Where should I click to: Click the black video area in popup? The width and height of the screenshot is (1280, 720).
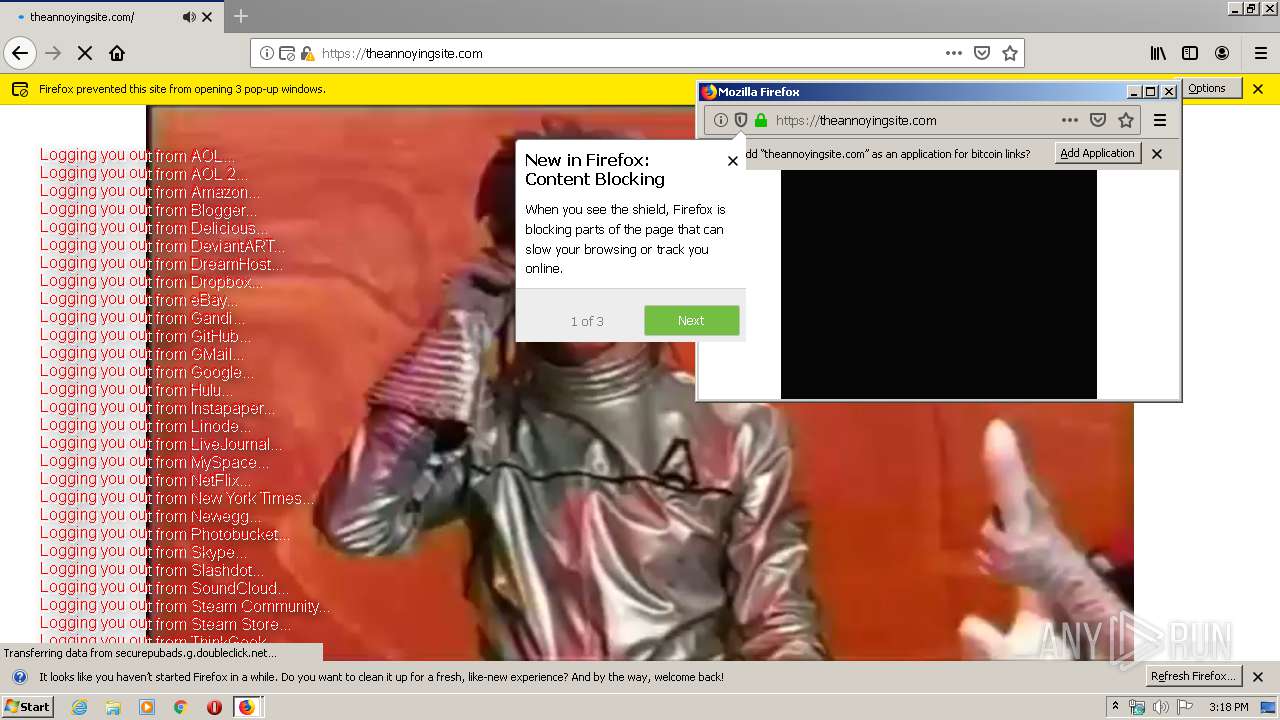(939, 284)
